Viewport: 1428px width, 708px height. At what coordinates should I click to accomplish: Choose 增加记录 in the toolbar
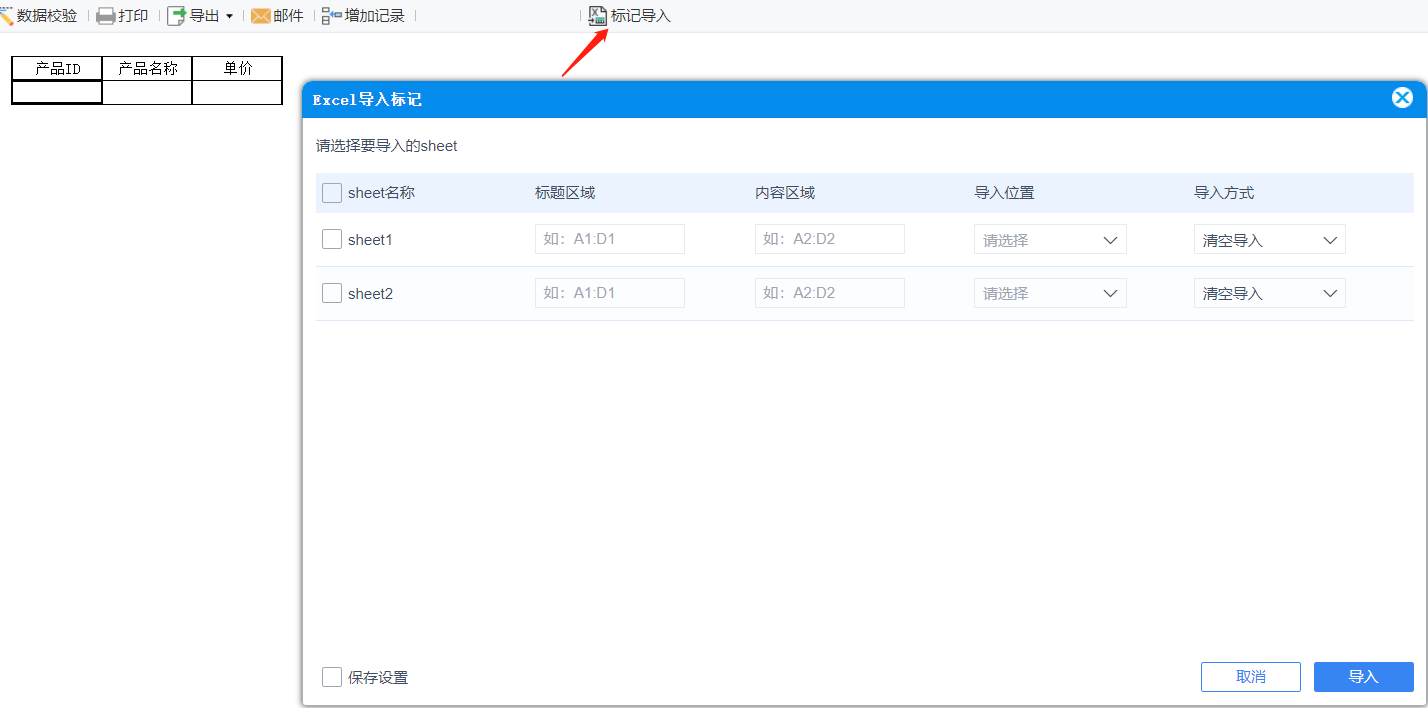click(375, 16)
